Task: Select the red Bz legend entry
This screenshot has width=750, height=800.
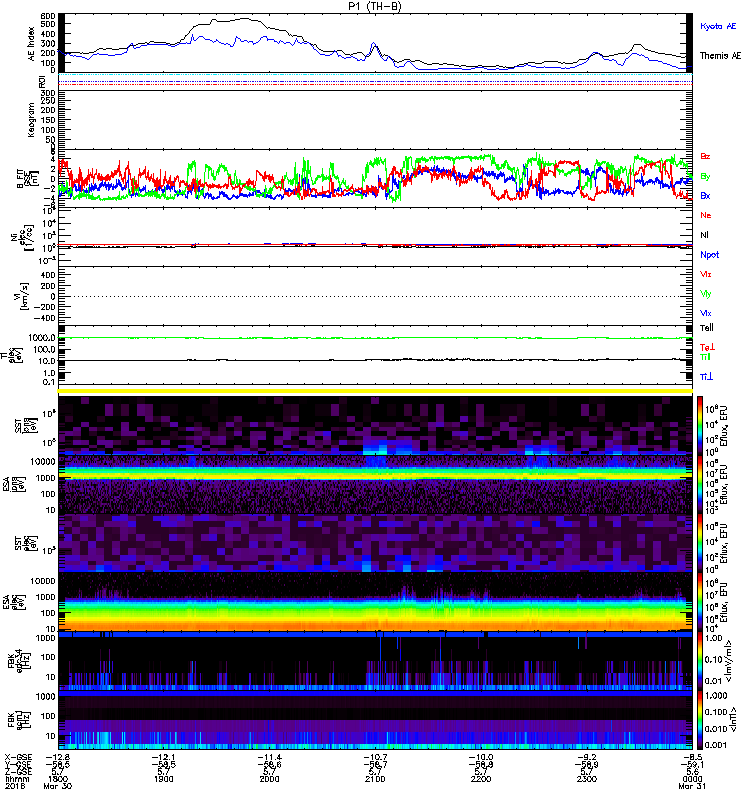Action: click(x=705, y=156)
